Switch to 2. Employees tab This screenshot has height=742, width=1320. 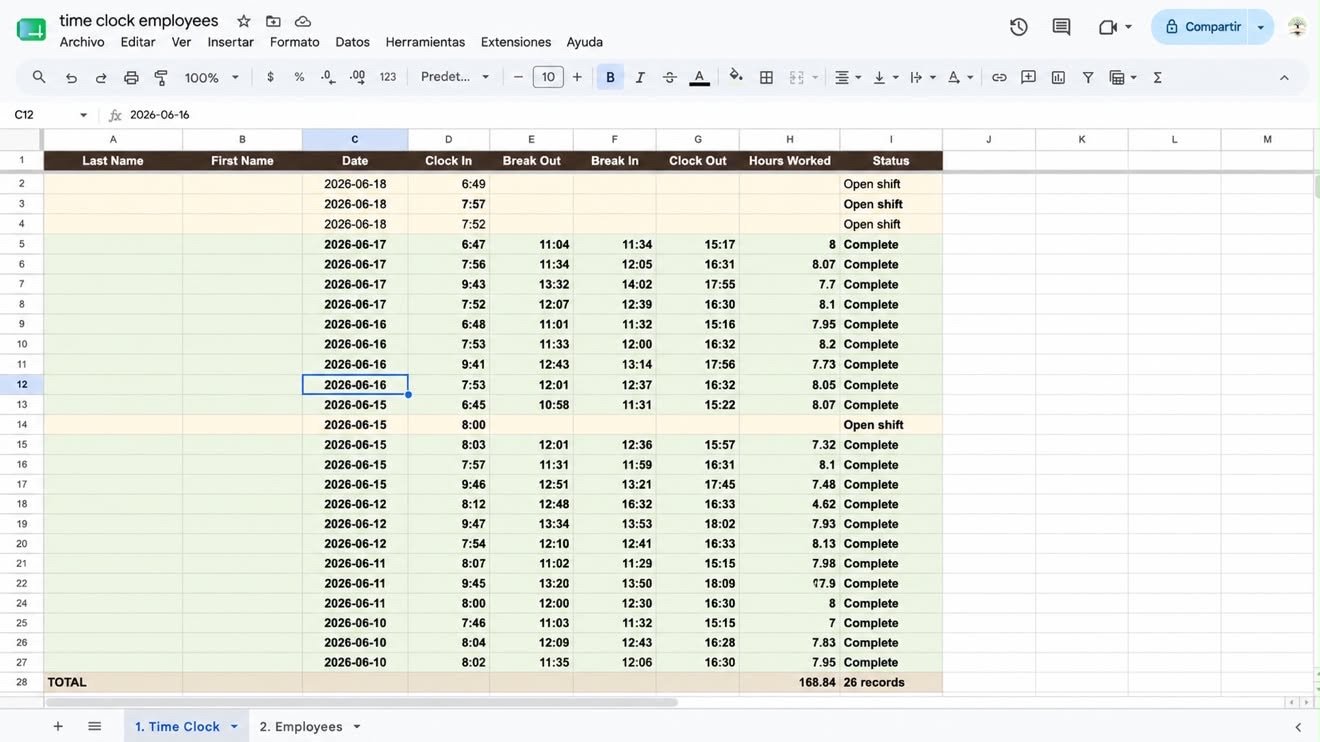pos(301,727)
